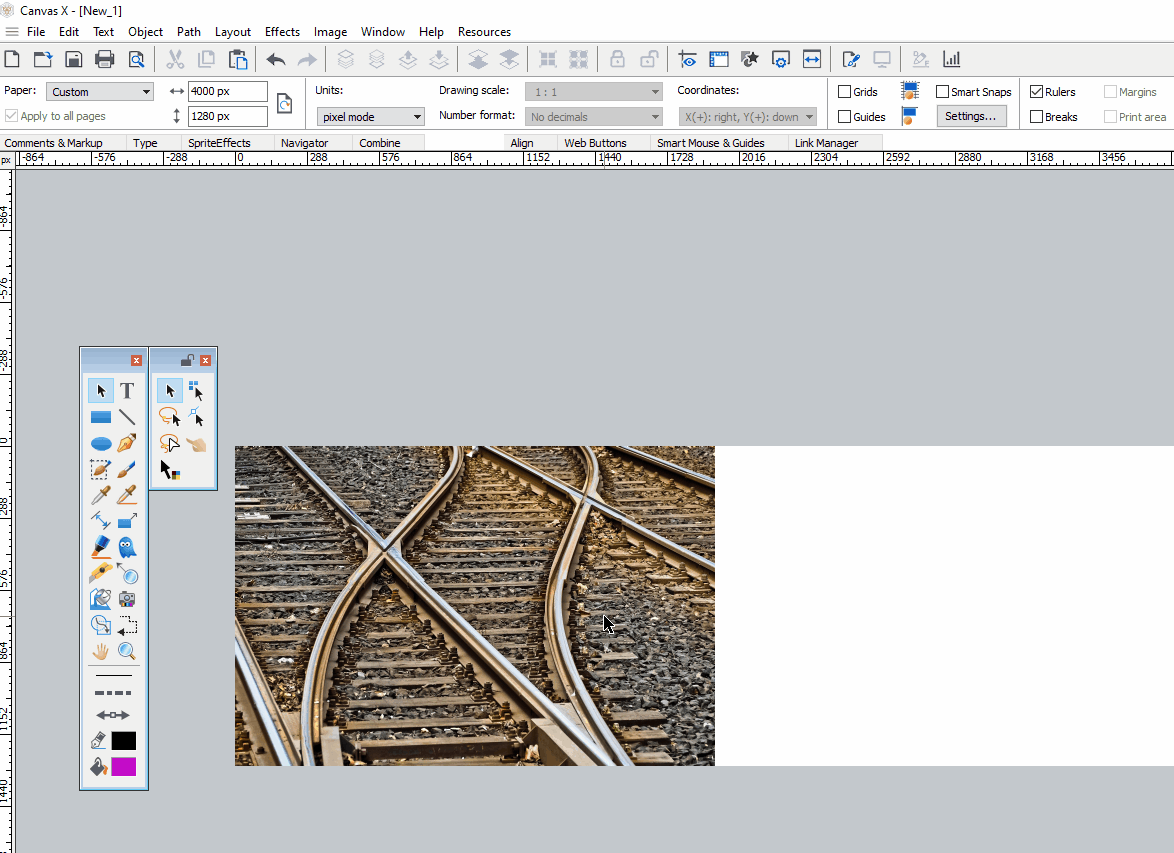This screenshot has width=1174, height=853.
Task: Enable the Grids checkbox
Action: 845,92
